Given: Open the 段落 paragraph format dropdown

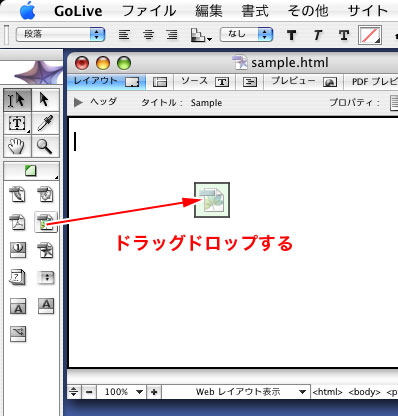Looking at the screenshot, I should [60, 34].
